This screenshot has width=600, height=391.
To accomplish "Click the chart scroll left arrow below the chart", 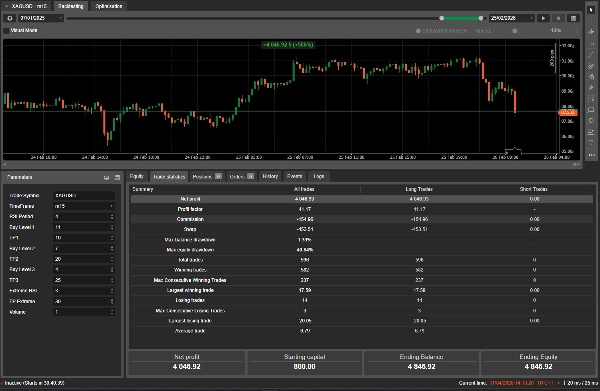I will coord(5,164).
